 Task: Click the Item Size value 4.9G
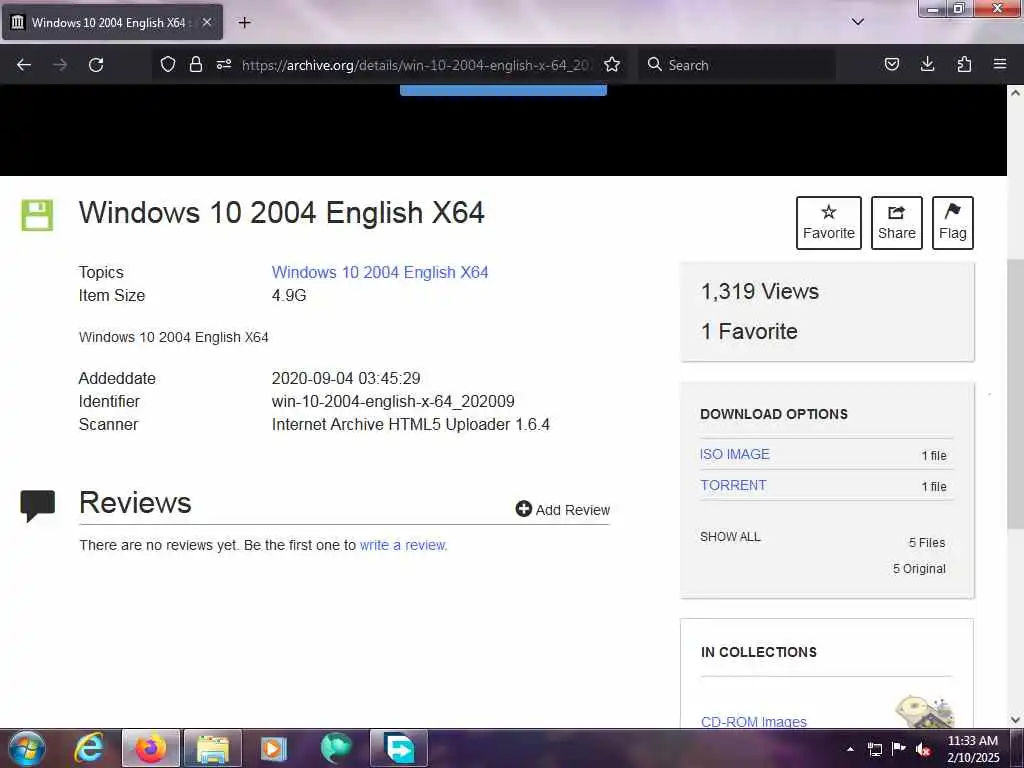point(289,295)
